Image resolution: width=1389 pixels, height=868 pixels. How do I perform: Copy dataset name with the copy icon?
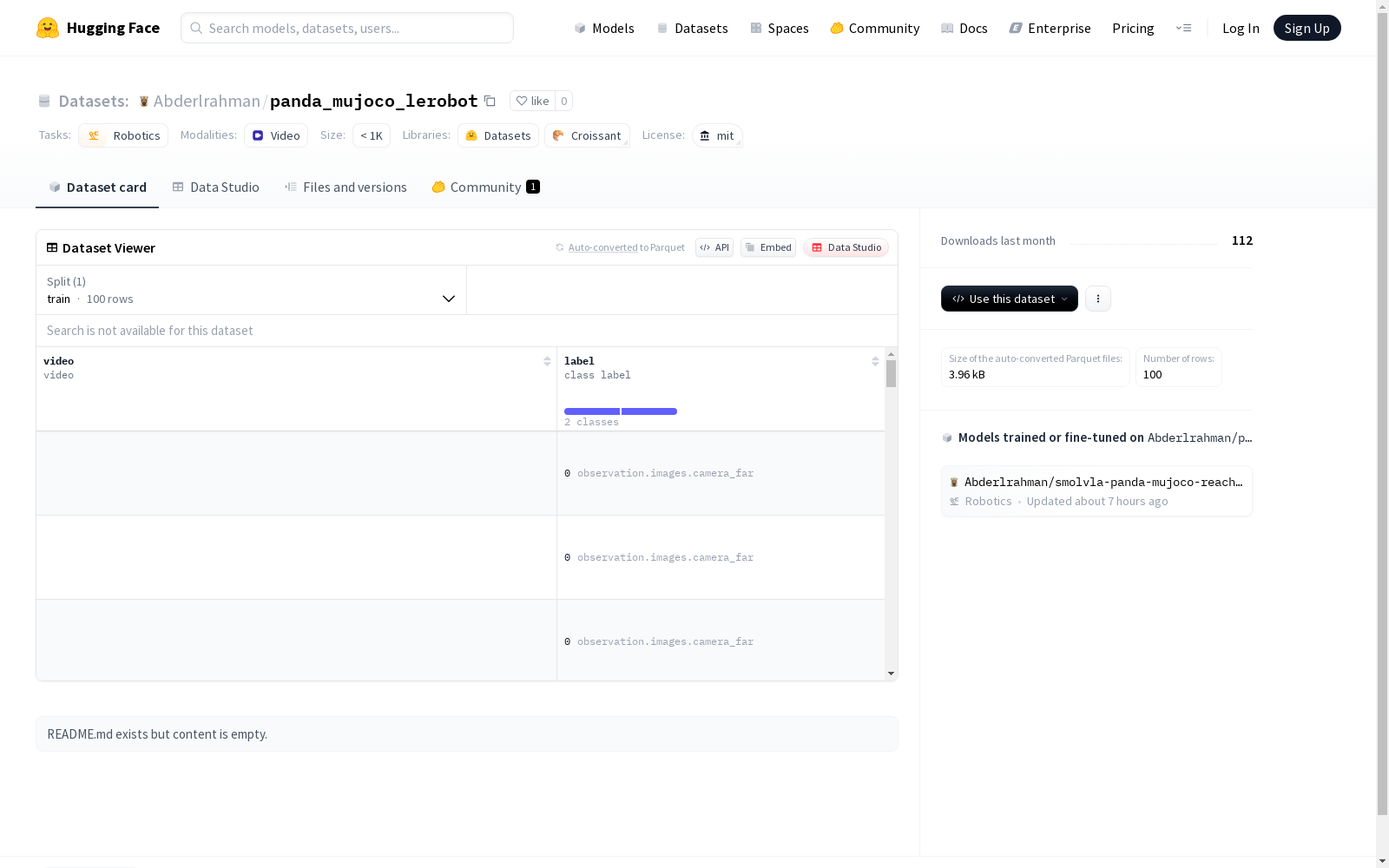pos(490,101)
